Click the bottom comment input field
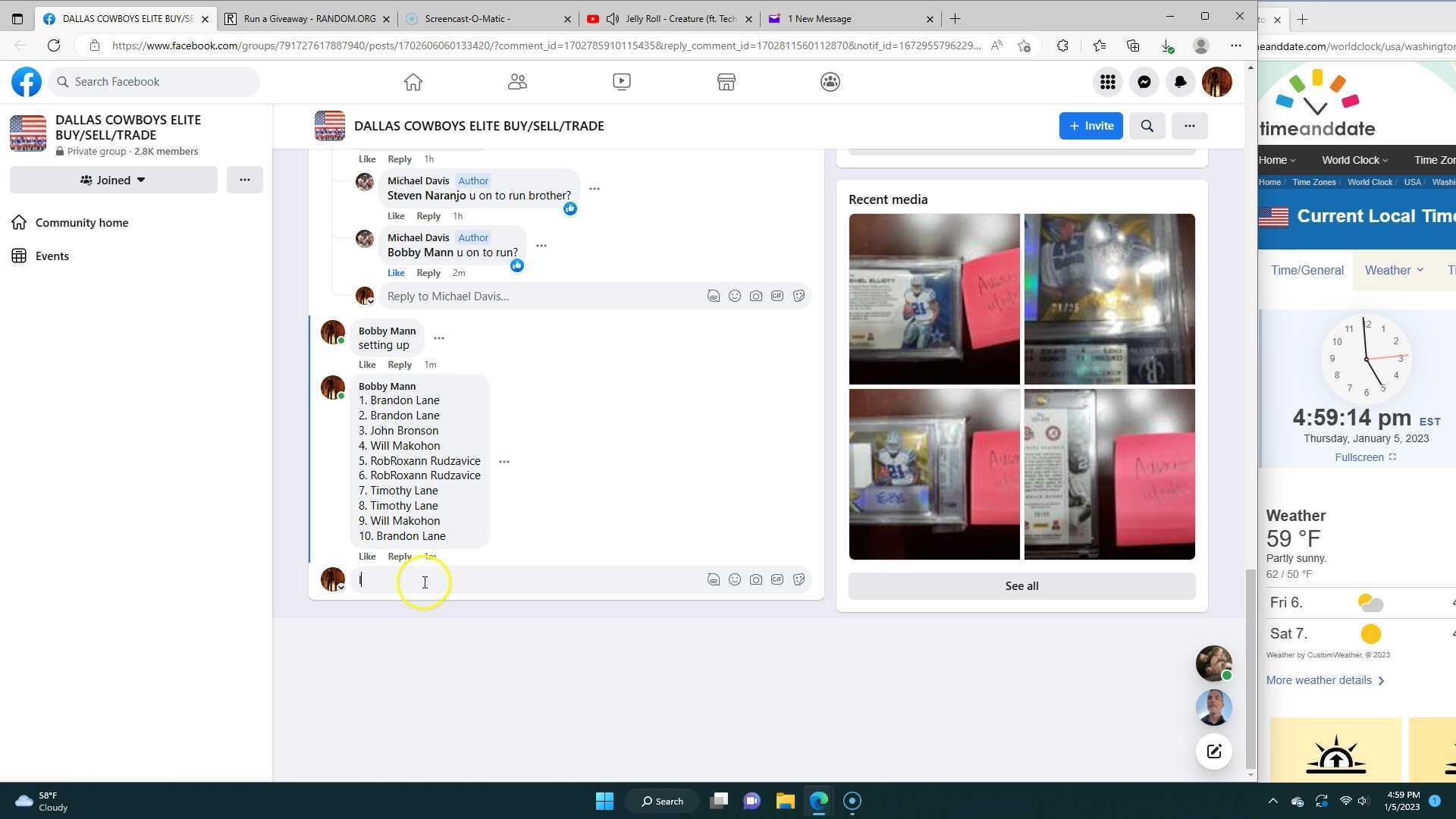This screenshot has height=819, width=1456. pos(531,580)
